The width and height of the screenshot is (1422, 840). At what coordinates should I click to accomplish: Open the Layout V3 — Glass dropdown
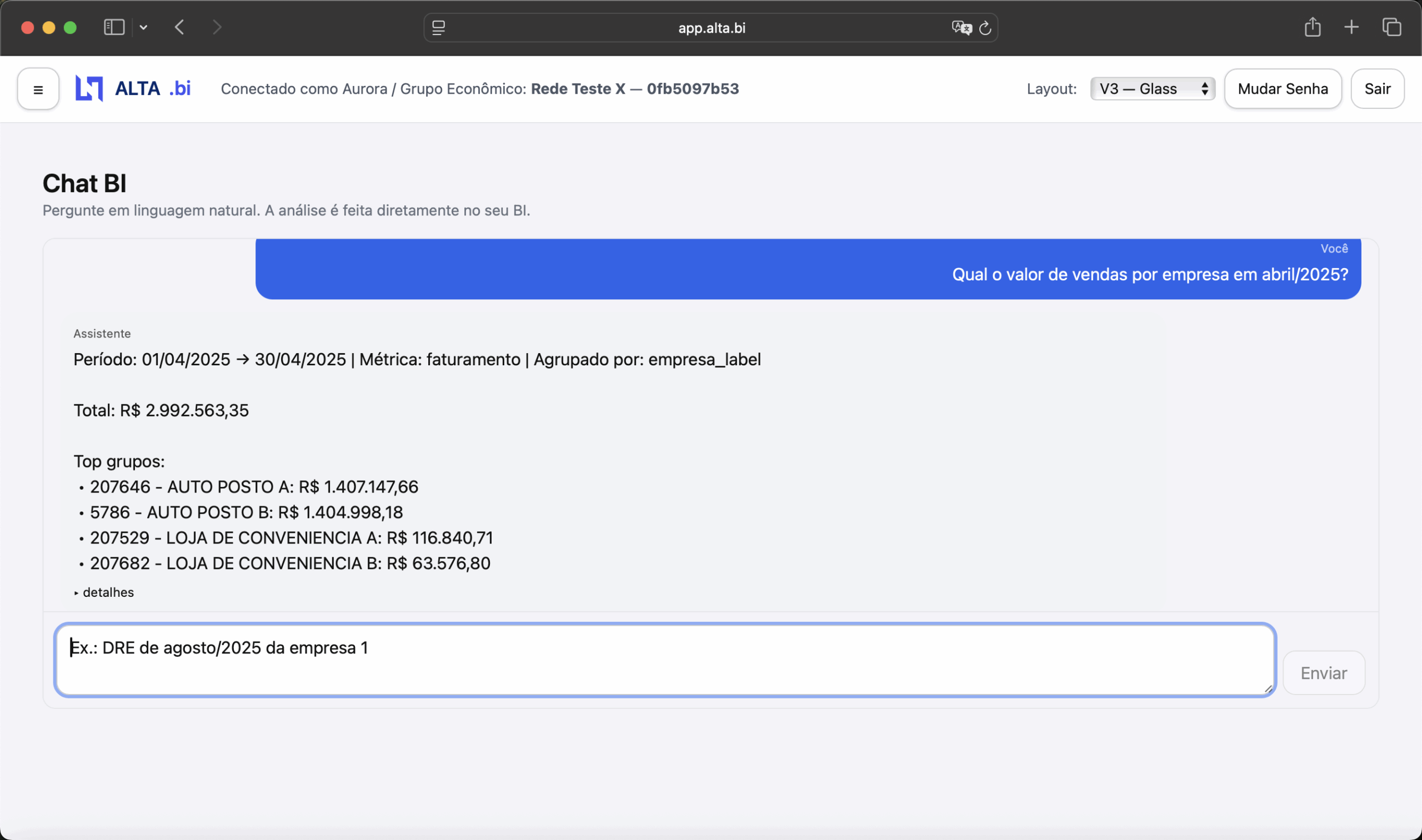pos(1153,89)
